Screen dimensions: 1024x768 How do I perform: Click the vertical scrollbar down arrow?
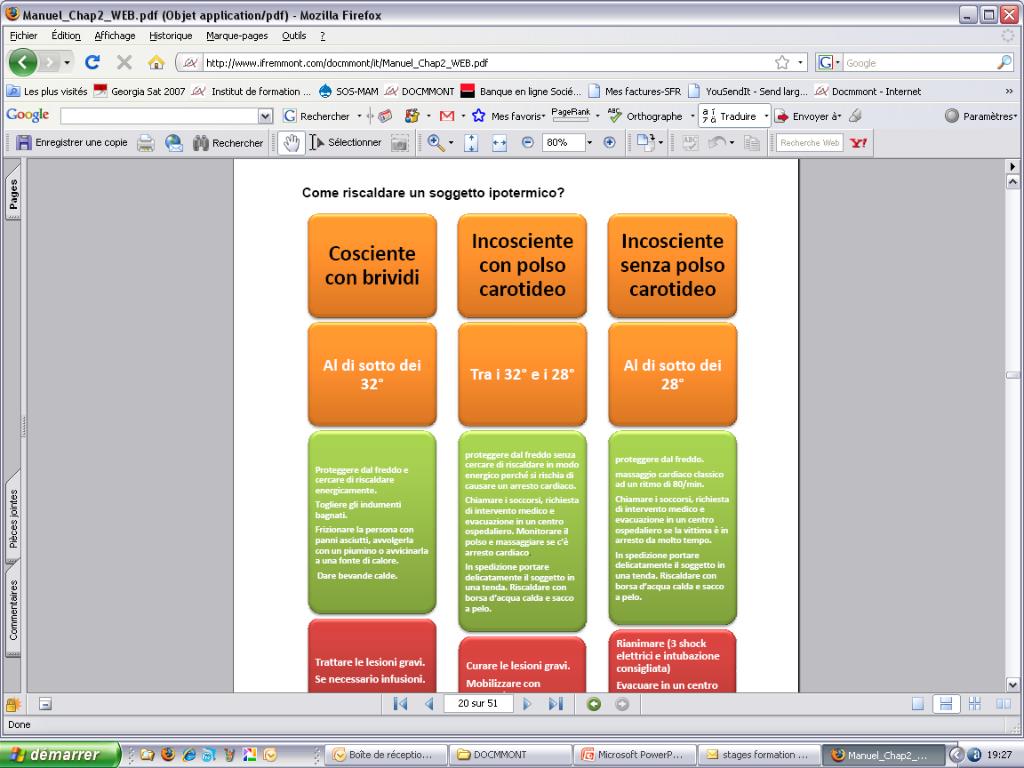pyautogui.click(x=1013, y=684)
